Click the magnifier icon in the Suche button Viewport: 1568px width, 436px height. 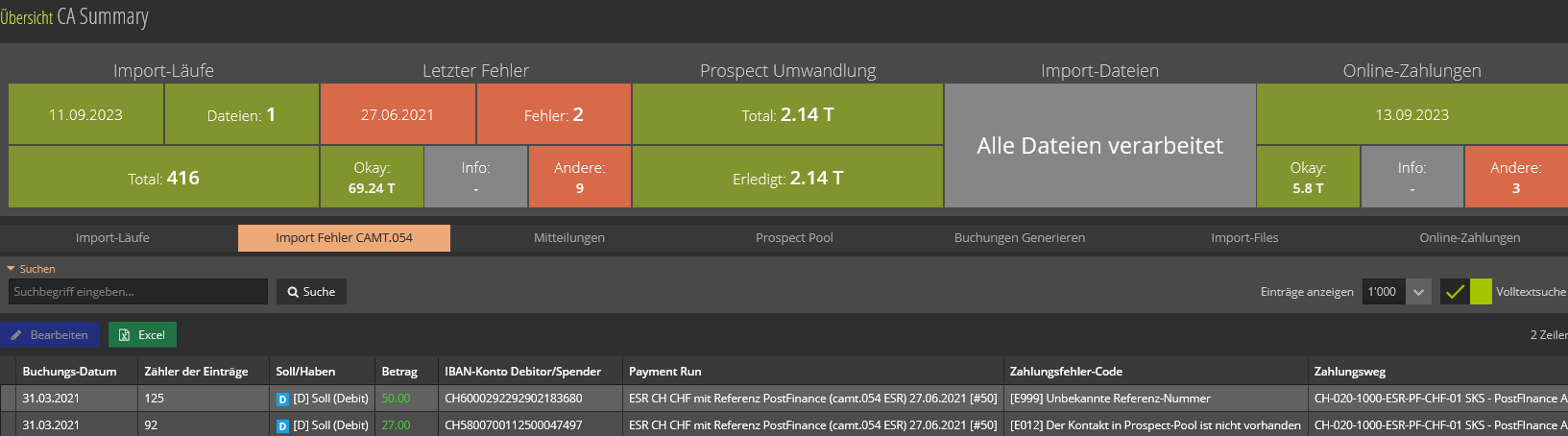click(293, 292)
